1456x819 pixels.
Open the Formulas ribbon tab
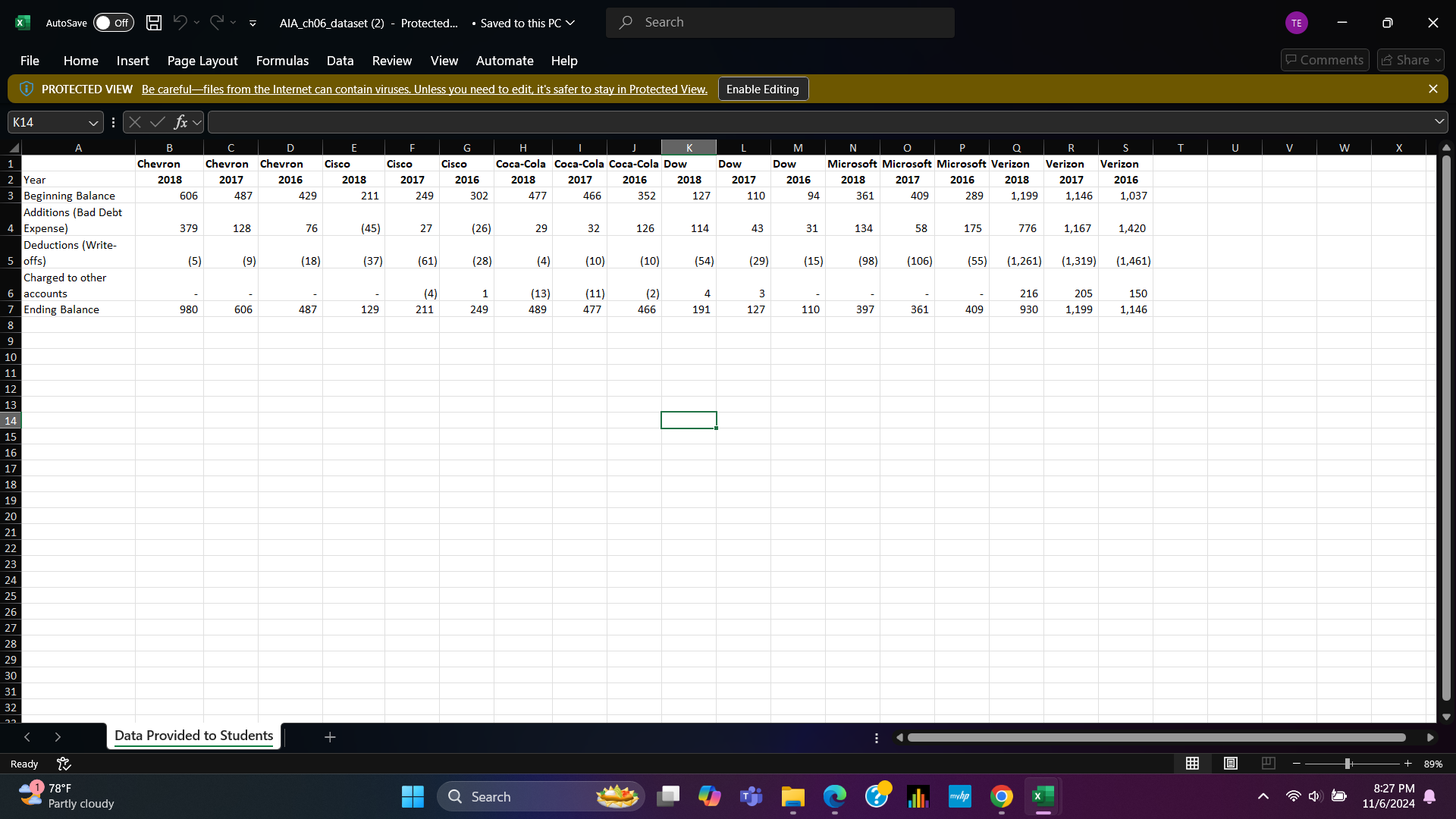click(x=282, y=61)
